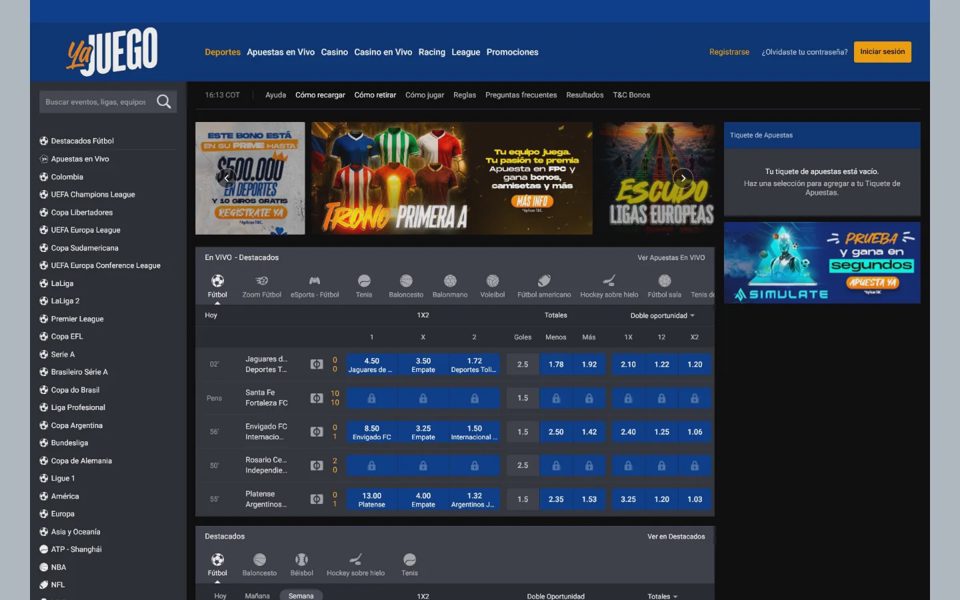Open UEFA Champions League in sidebar
The width and height of the screenshot is (960, 600).
(93, 195)
